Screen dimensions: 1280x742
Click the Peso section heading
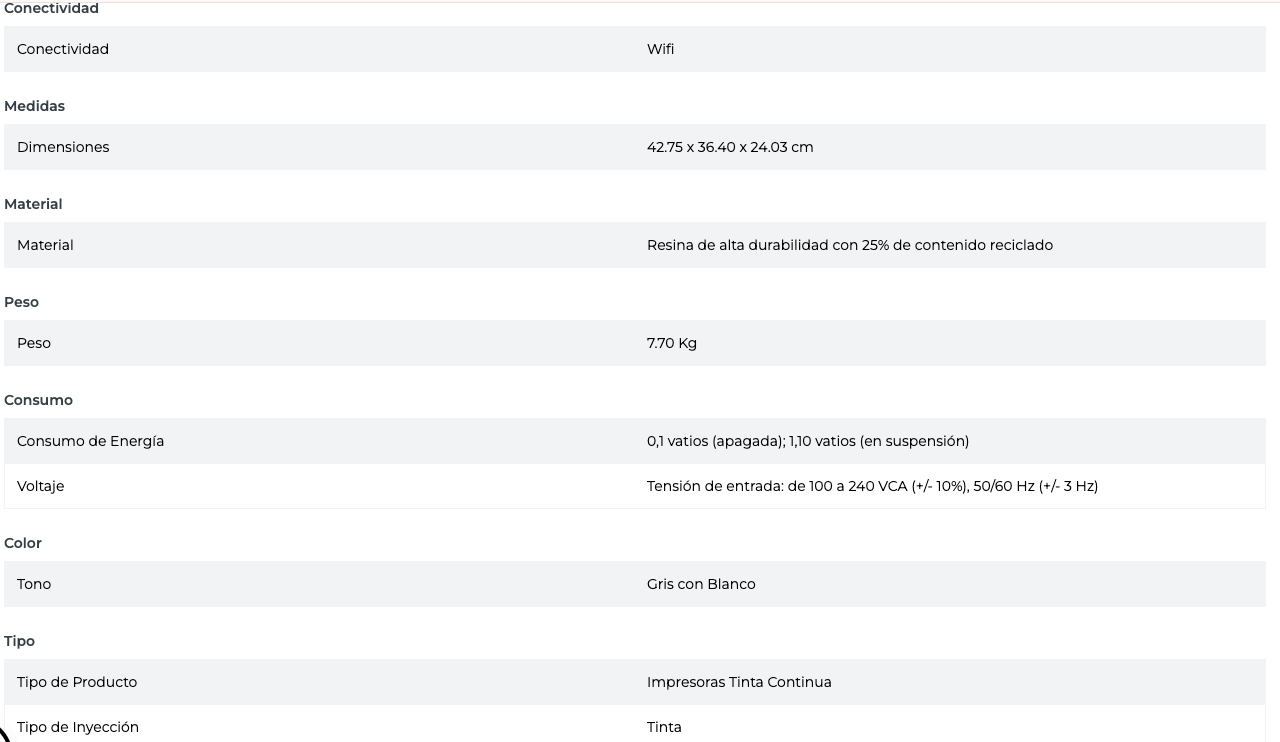(x=21, y=302)
